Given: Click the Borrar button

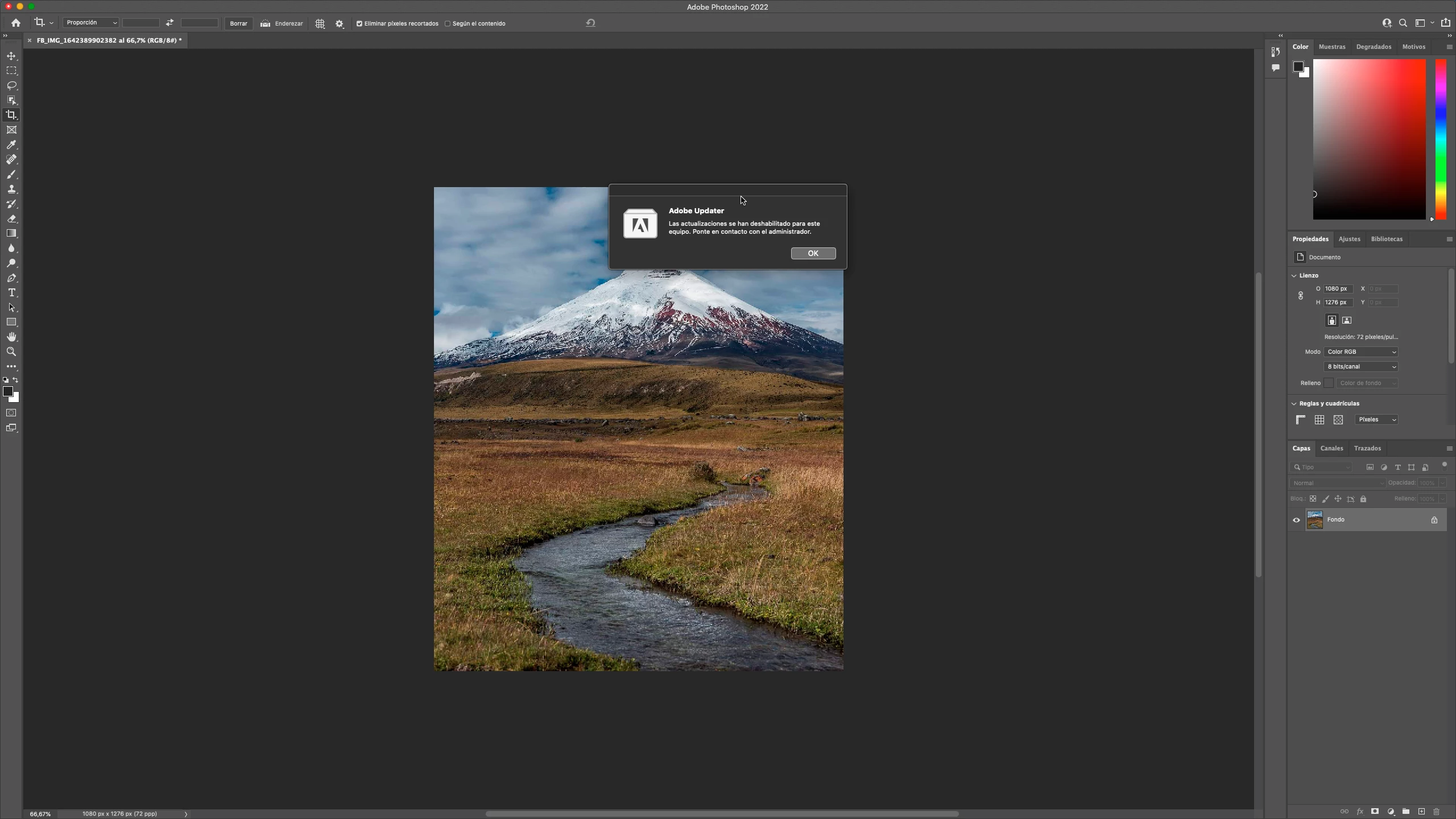Looking at the screenshot, I should click(x=238, y=23).
